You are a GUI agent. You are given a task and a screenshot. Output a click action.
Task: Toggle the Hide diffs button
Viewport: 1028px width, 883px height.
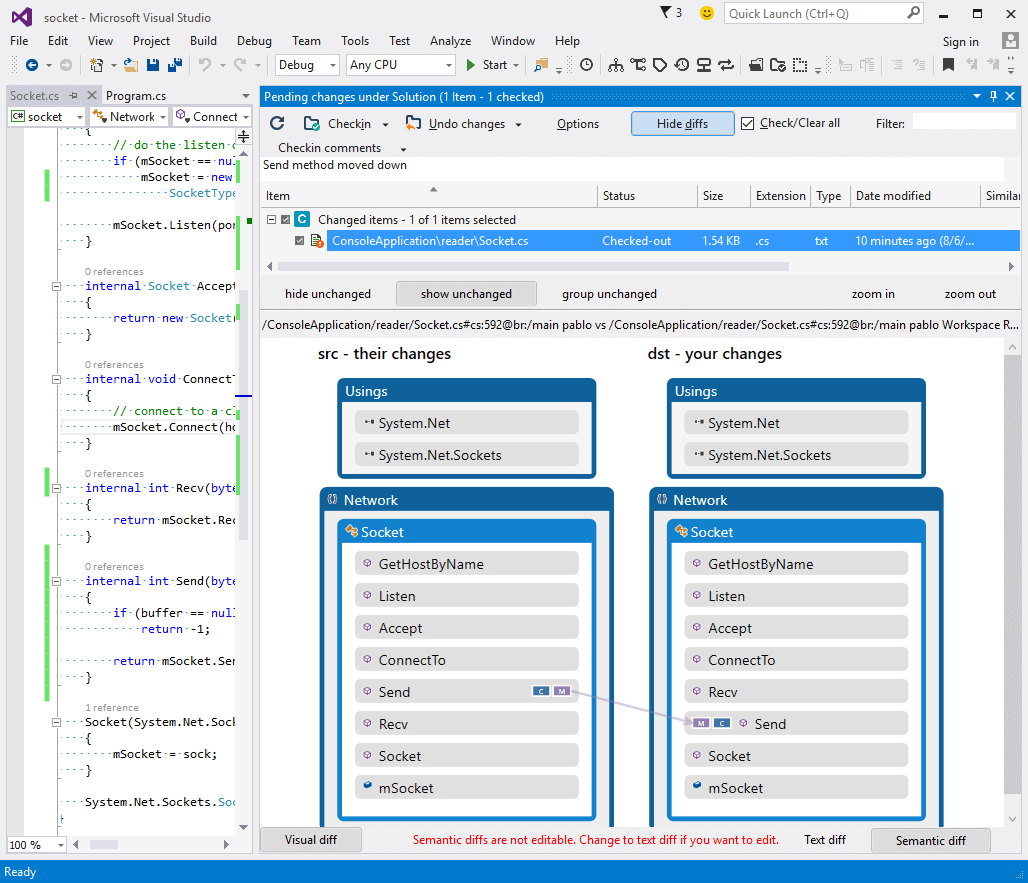coord(682,123)
